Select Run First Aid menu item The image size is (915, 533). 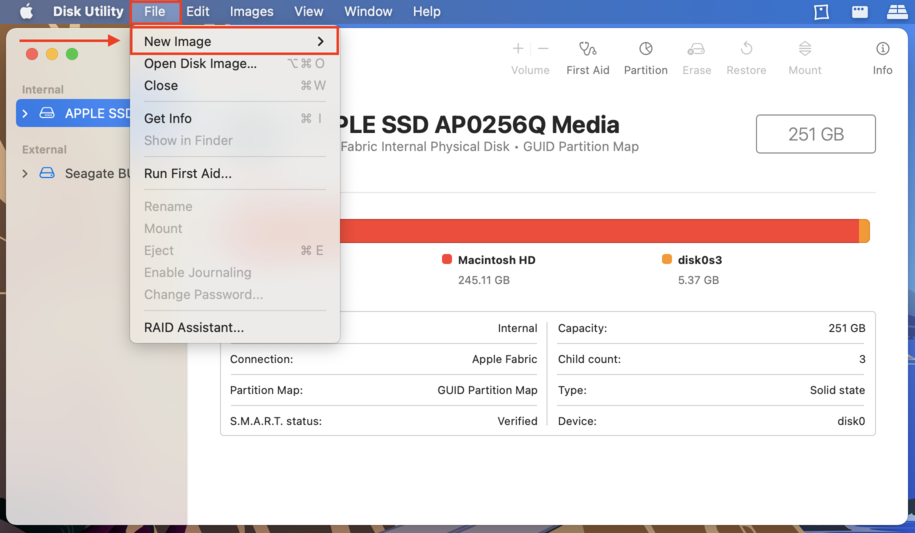coord(235,173)
